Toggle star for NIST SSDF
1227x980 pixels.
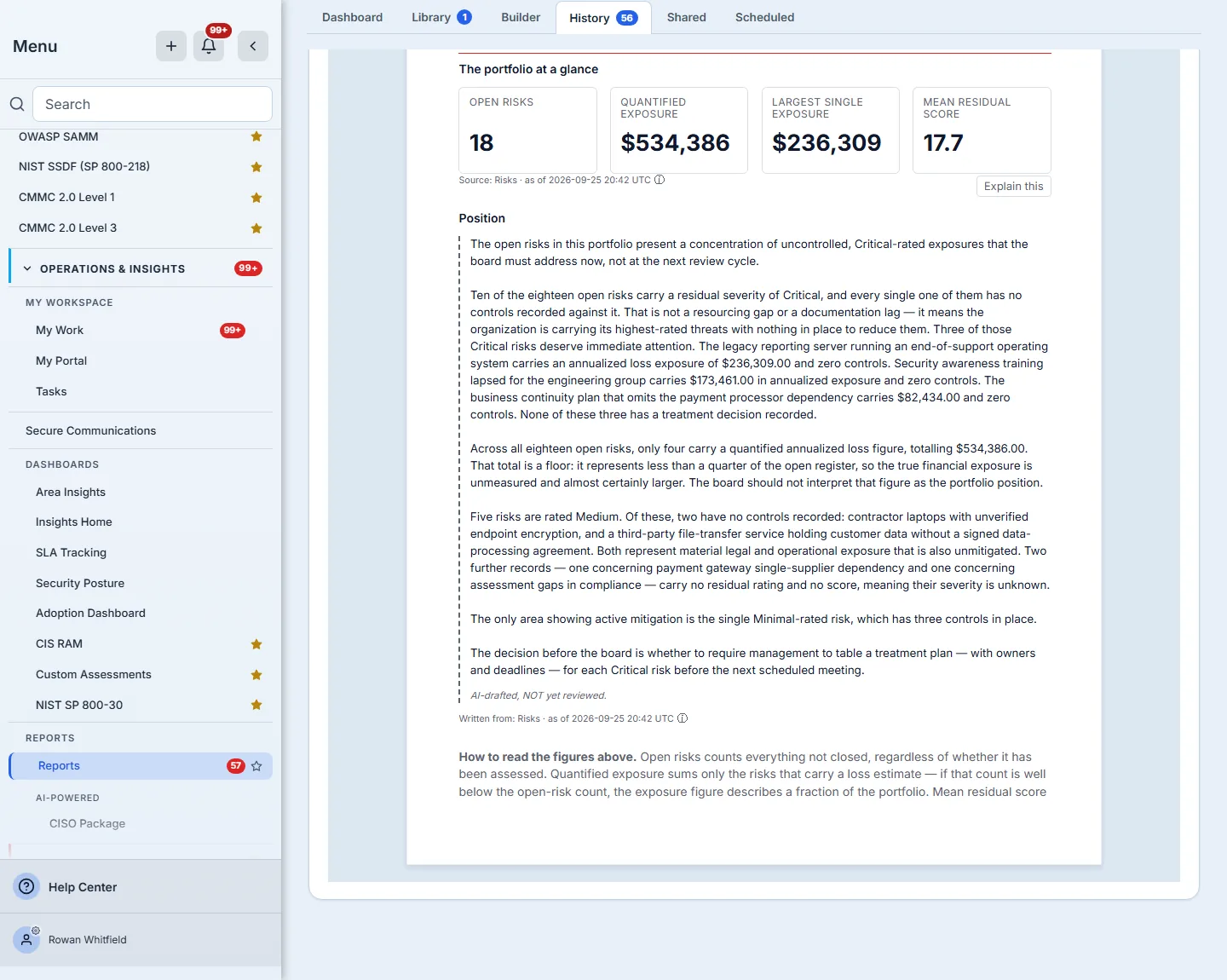(256, 167)
